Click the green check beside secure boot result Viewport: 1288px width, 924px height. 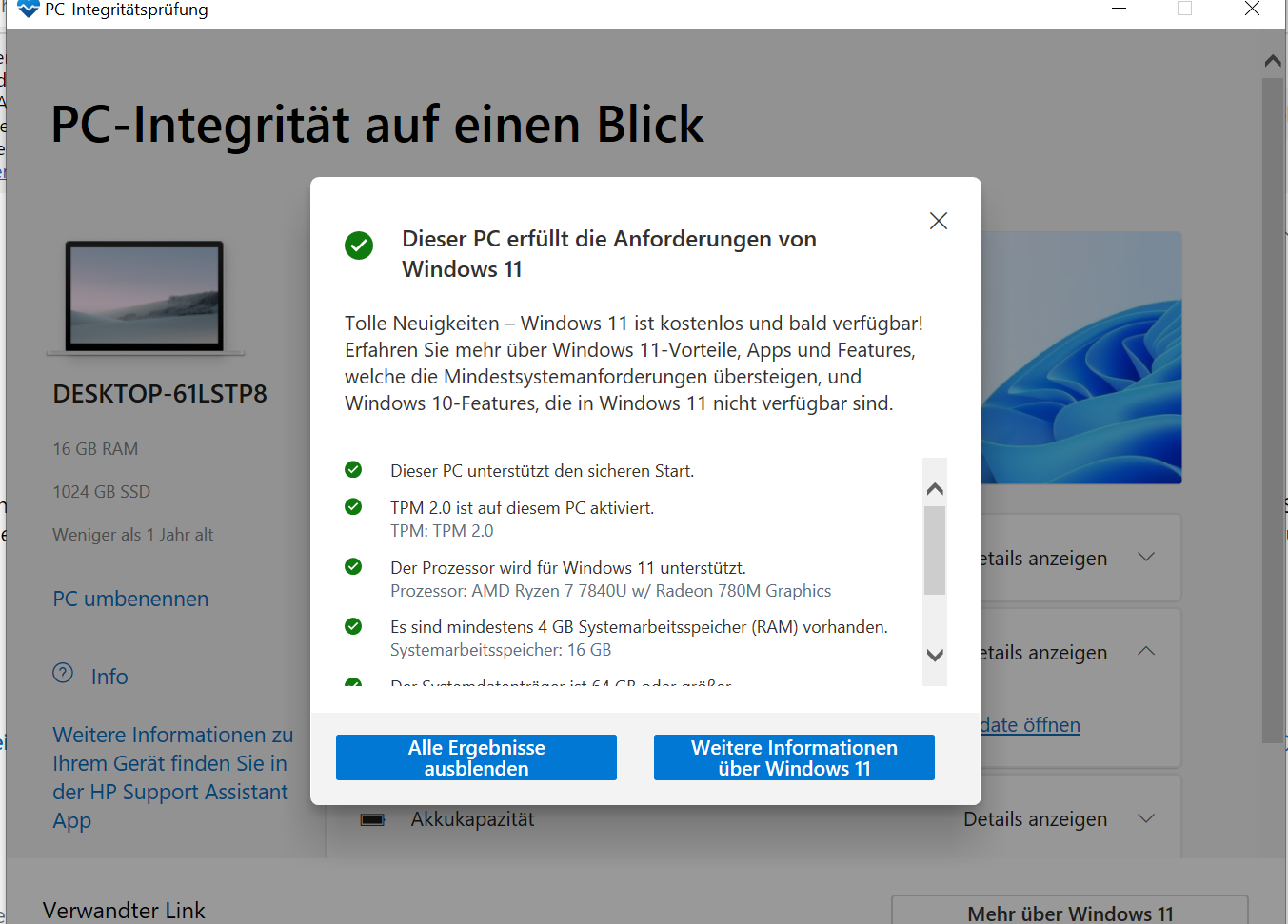click(353, 470)
